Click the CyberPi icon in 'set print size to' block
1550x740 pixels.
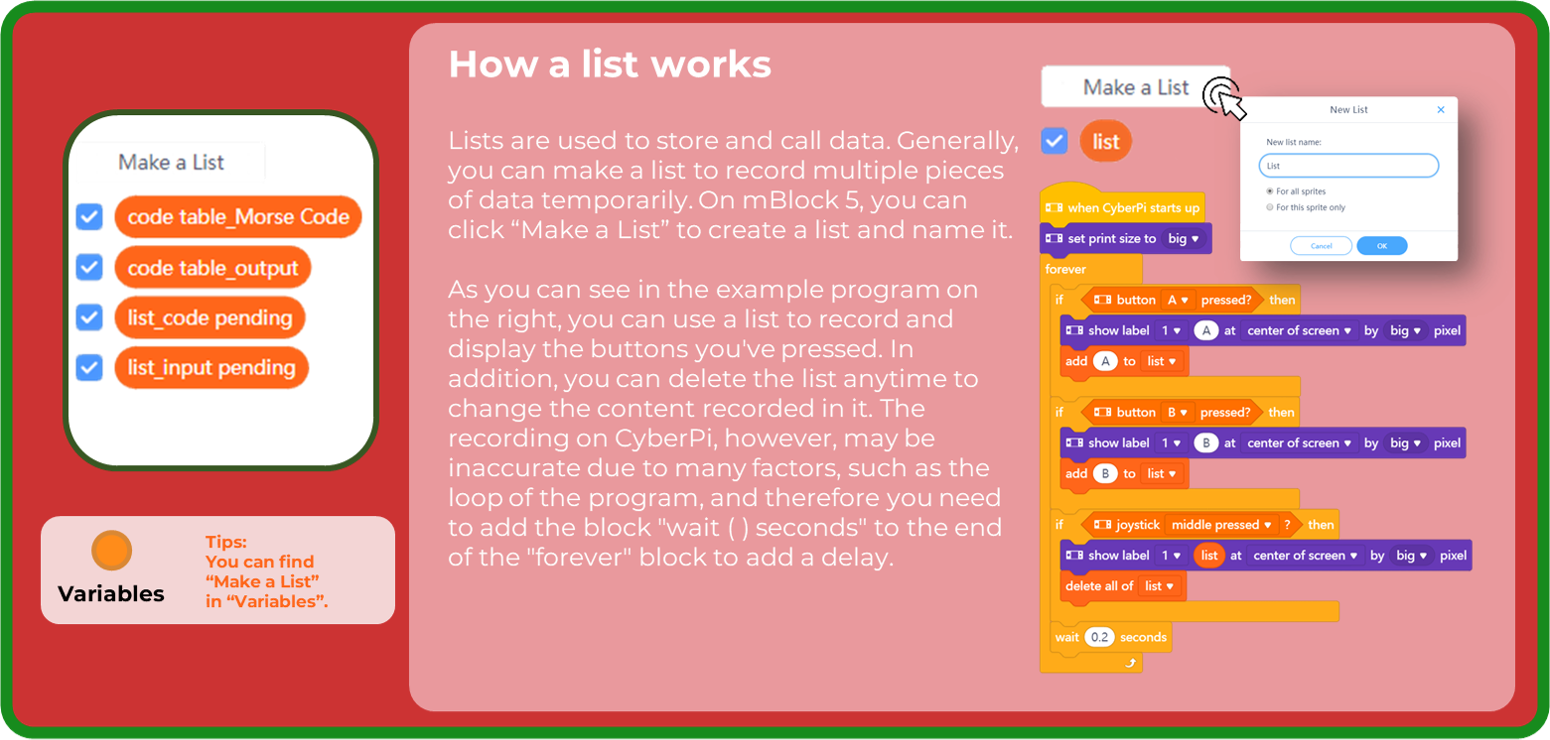click(1053, 238)
